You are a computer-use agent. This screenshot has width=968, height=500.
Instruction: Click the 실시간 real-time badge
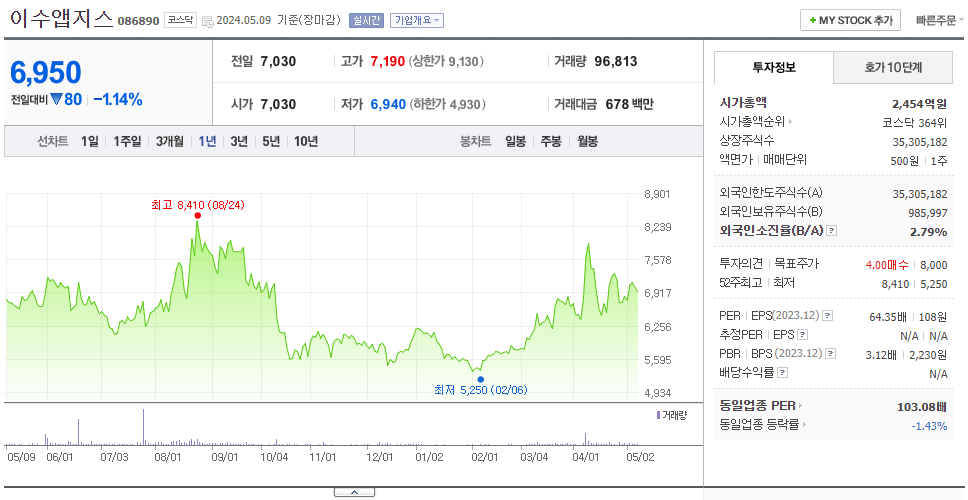coord(366,20)
